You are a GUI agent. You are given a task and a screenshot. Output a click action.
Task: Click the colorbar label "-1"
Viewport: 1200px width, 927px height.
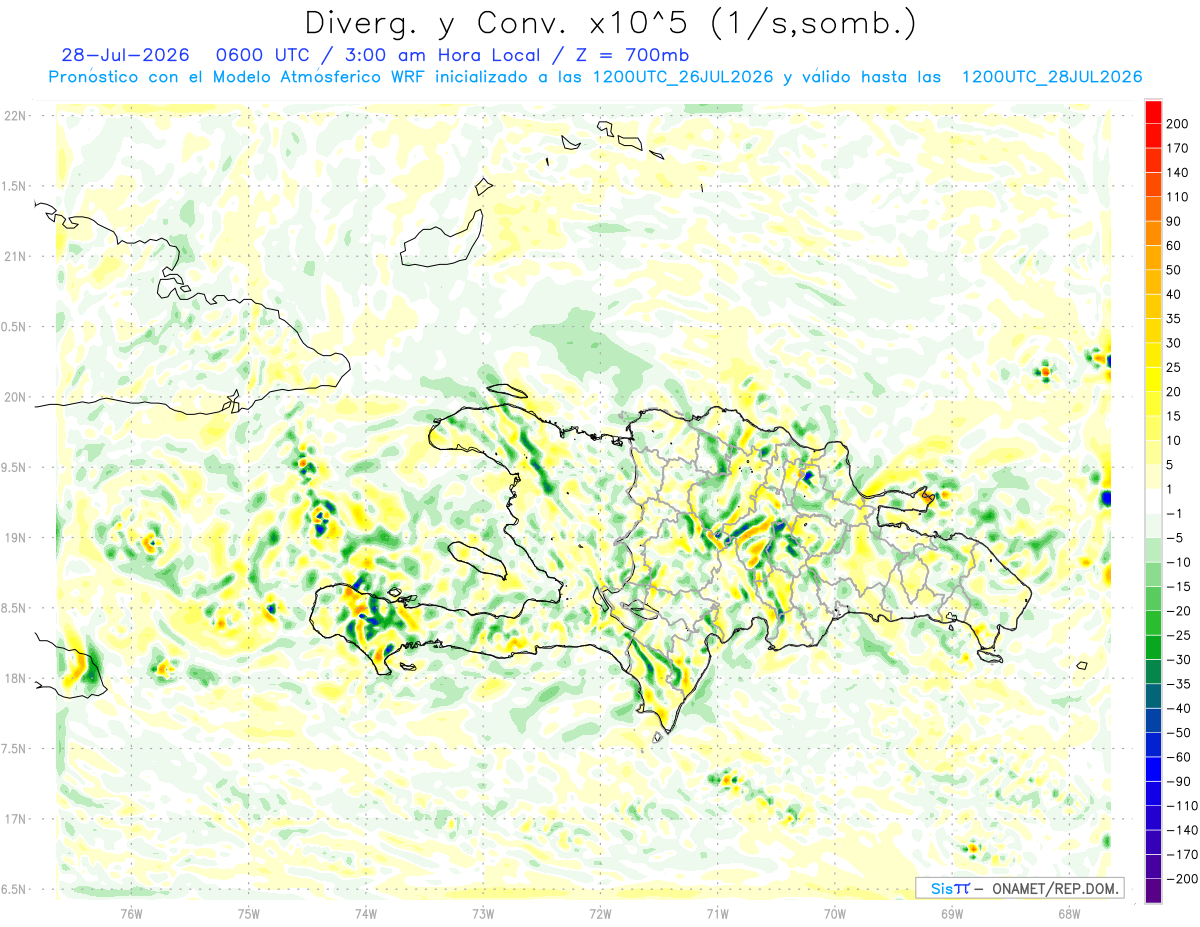click(x=1175, y=513)
